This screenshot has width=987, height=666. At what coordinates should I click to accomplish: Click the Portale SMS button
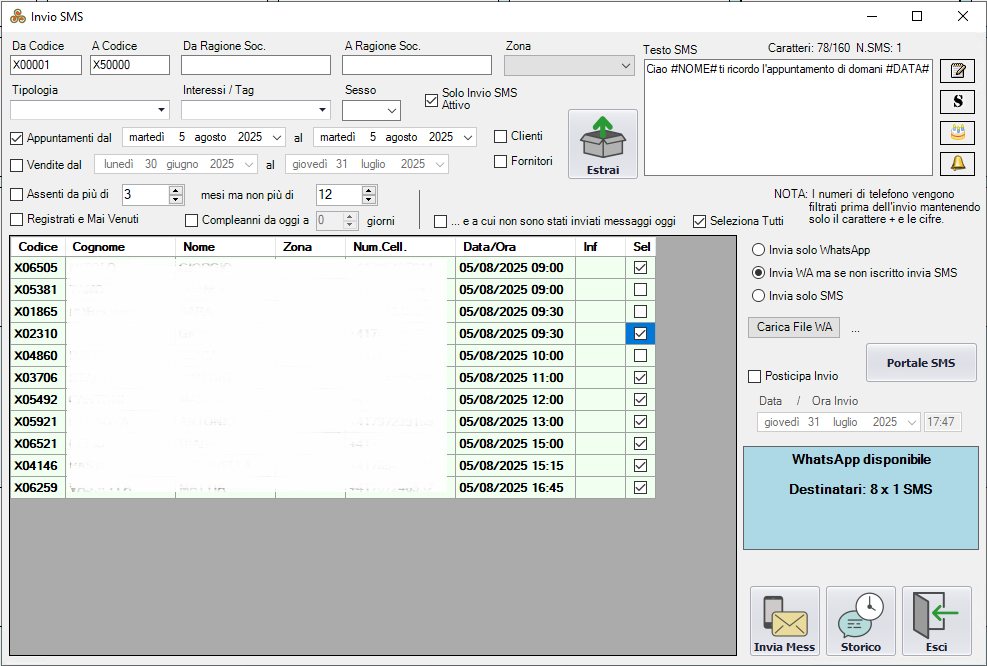coord(920,363)
